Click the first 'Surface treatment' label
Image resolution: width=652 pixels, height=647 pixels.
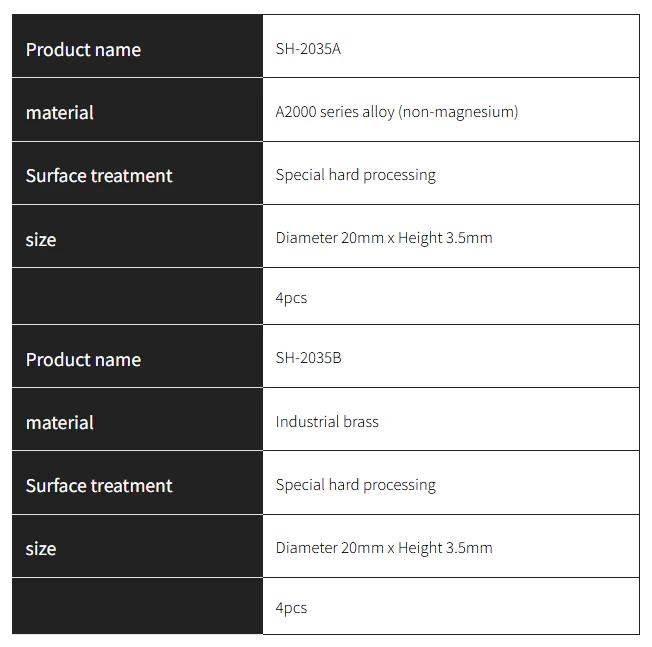tap(99, 176)
